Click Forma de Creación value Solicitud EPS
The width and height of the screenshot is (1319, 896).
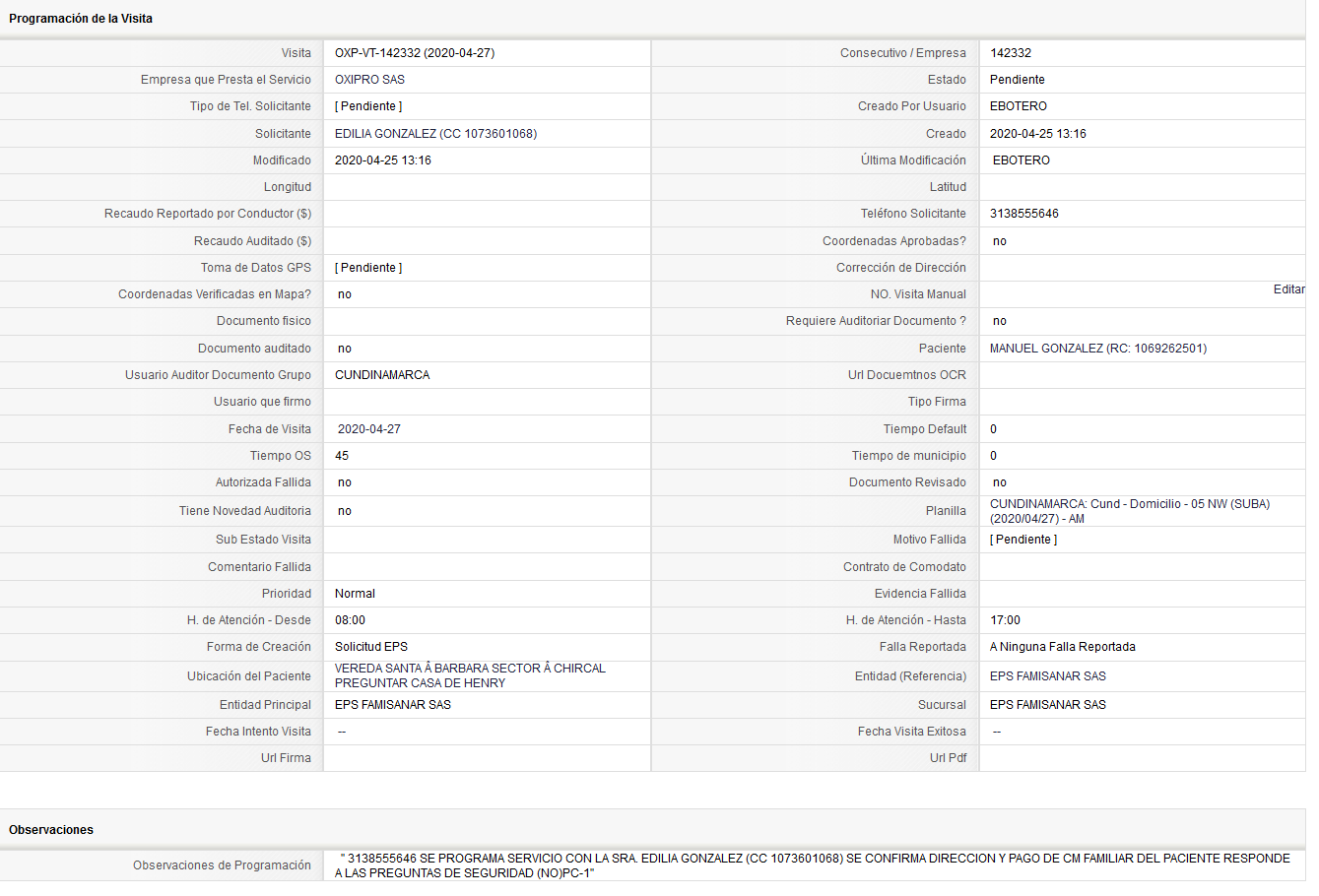click(x=371, y=647)
